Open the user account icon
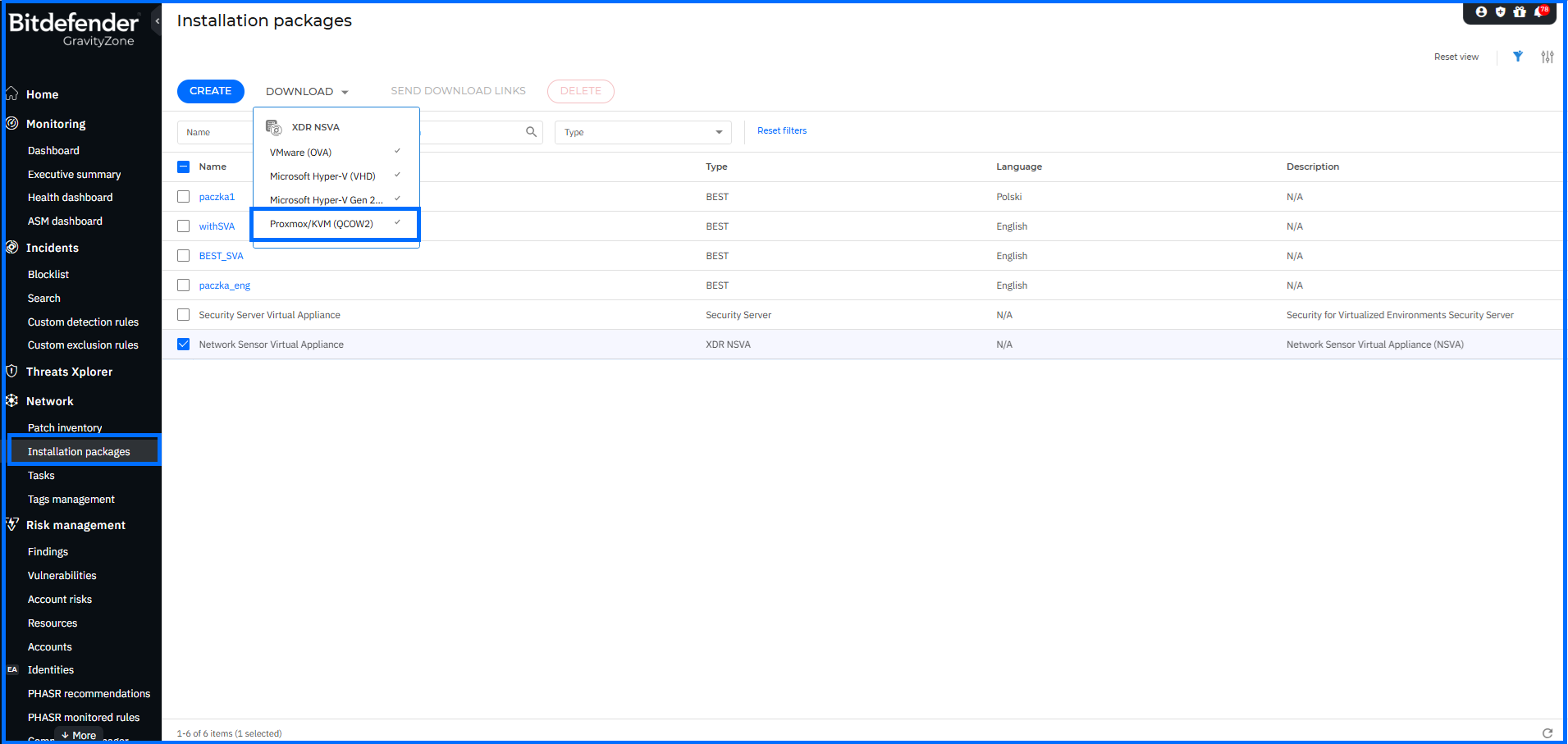The image size is (1568, 744). (1481, 11)
